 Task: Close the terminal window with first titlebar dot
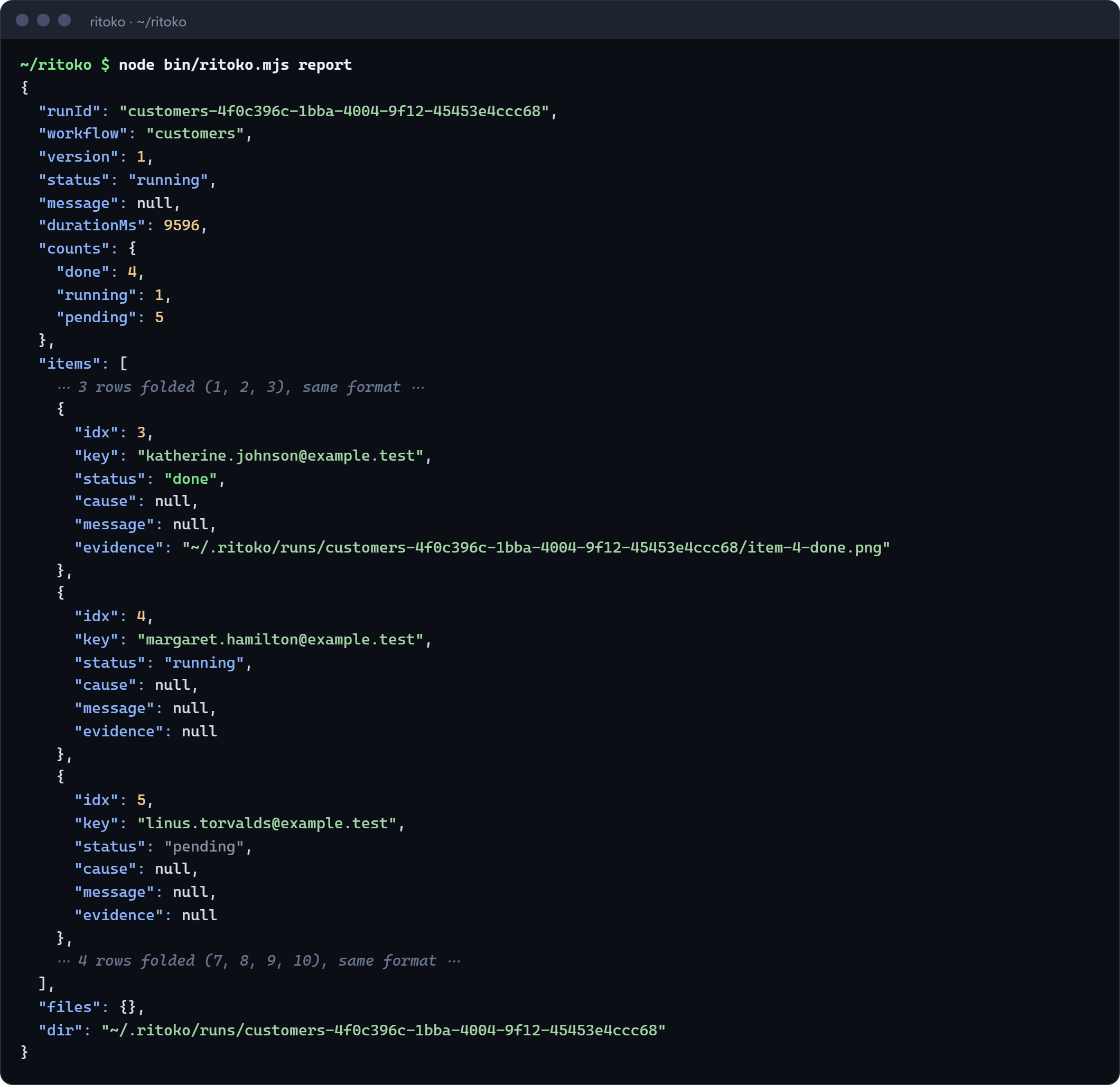click(x=22, y=21)
